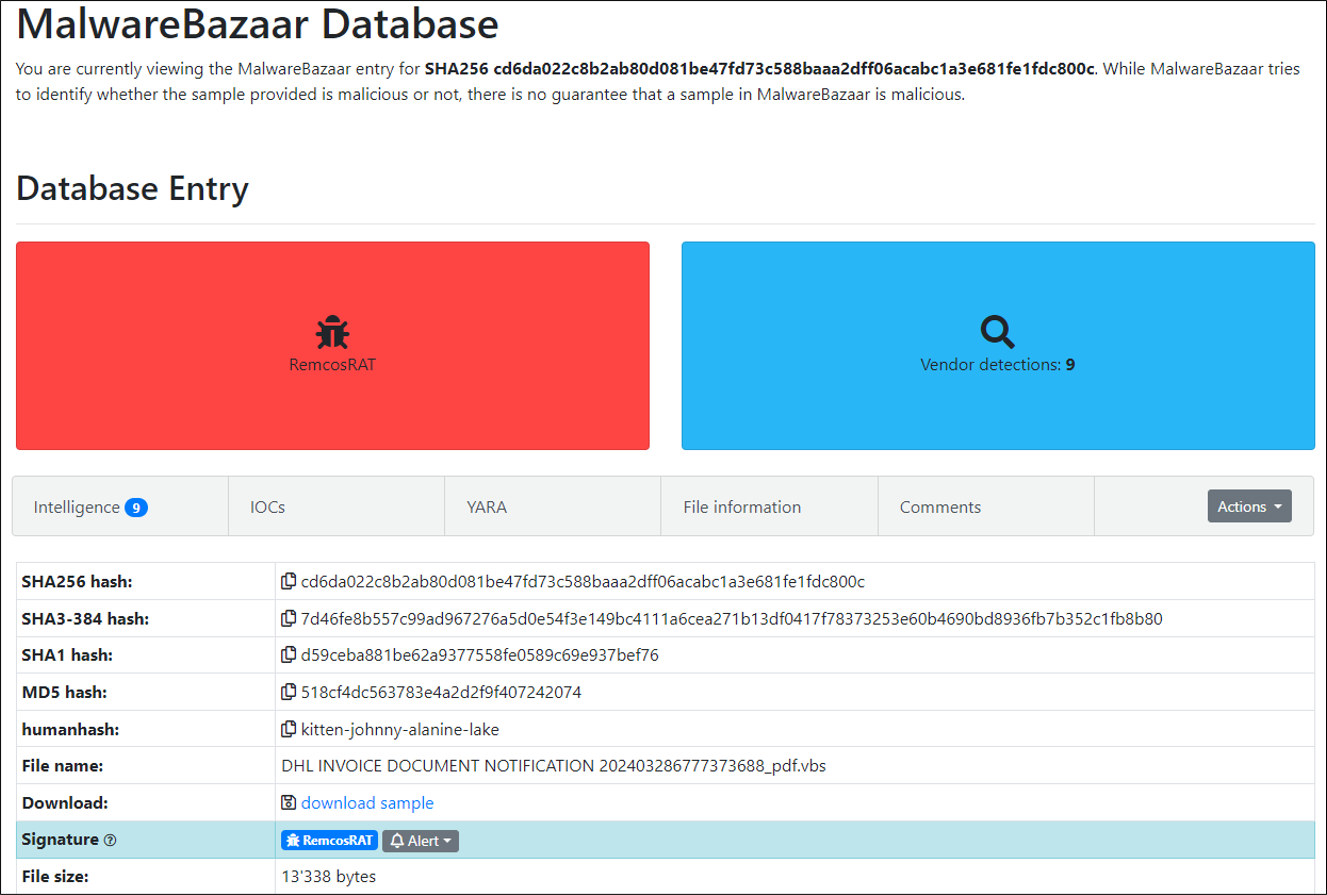Screen dimensions: 1327x895
Task: Copy the SHA3-384 hash via its copy icon
Action: (x=289, y=618)
